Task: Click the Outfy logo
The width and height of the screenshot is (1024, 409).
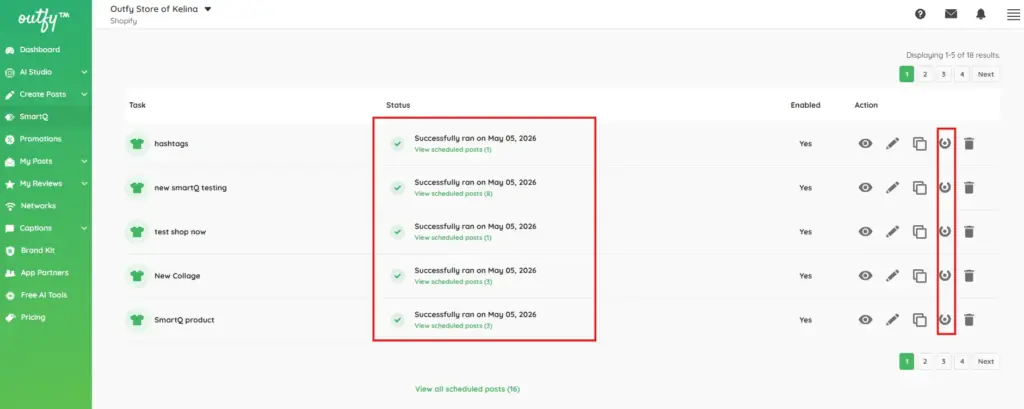Action: click(43, 20)
